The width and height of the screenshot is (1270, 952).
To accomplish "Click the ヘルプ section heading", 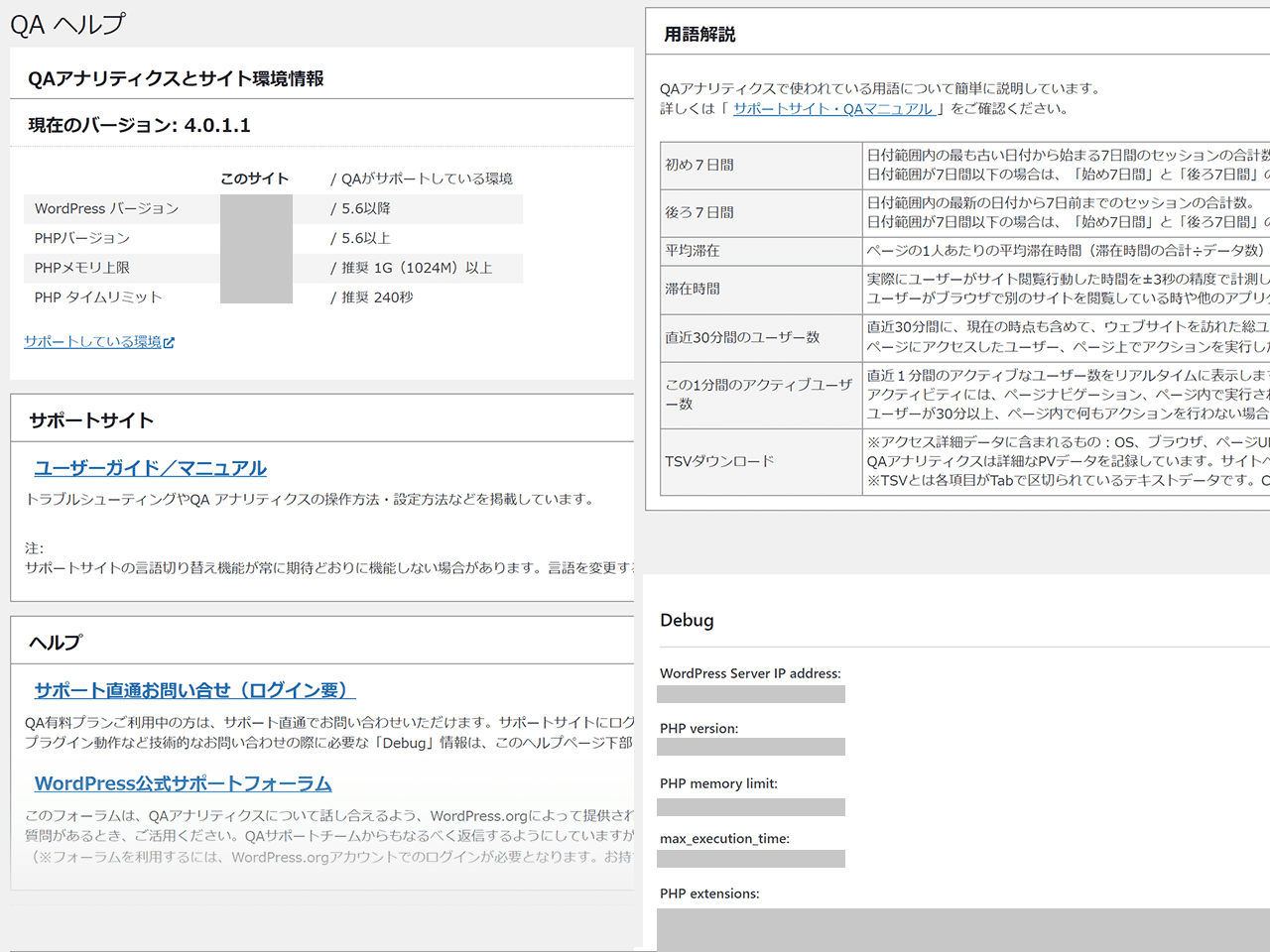I will click(x=56, y=643).
